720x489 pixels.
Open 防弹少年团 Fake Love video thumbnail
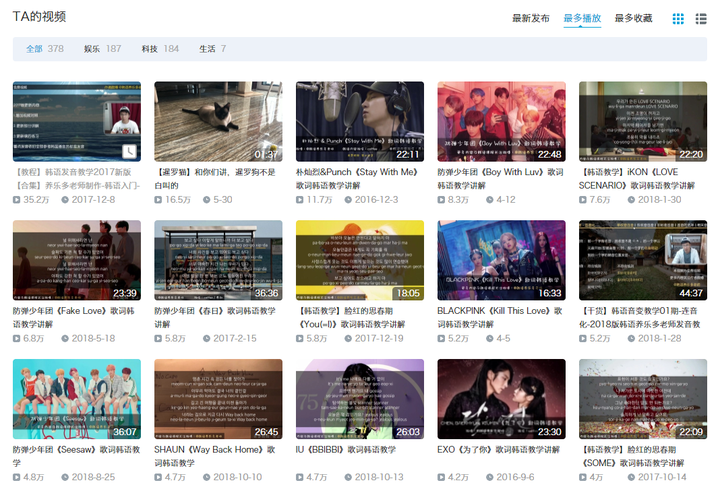click(x=77, y=260)
